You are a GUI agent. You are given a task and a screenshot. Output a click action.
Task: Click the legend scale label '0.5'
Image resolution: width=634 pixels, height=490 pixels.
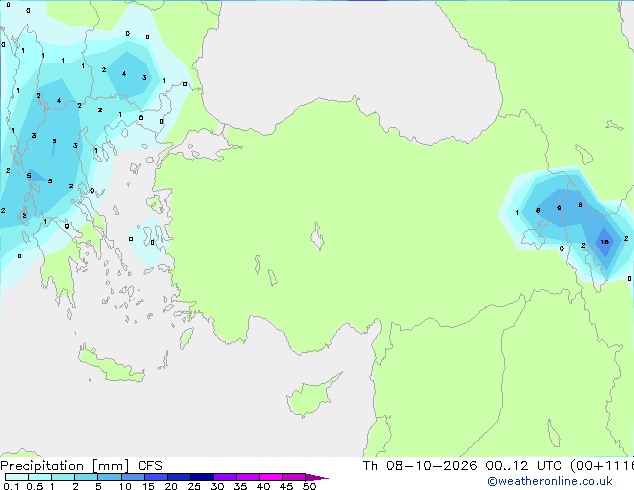(34, 486)
